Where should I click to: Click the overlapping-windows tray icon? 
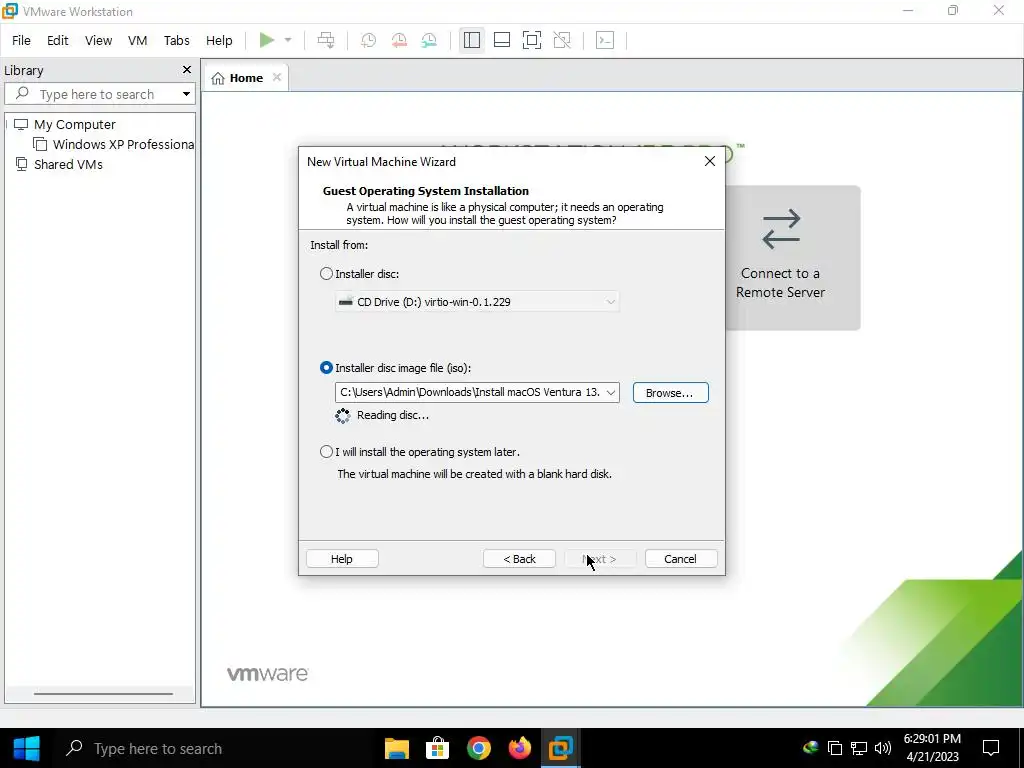[x=835, y=748]
